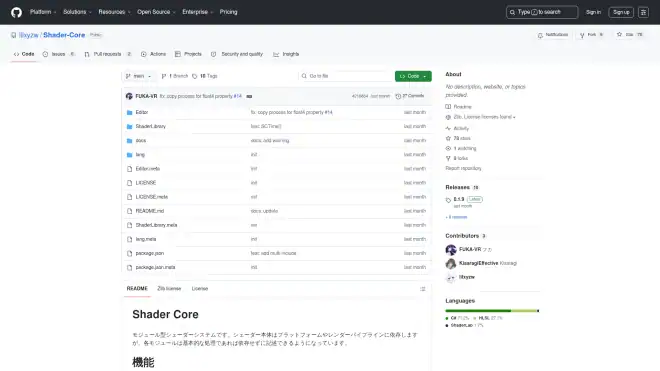The height and width of the screenshot is (371, 660).
Task: Open commit history clock icon
Action: pyautogui.click(x=398, y=96)
